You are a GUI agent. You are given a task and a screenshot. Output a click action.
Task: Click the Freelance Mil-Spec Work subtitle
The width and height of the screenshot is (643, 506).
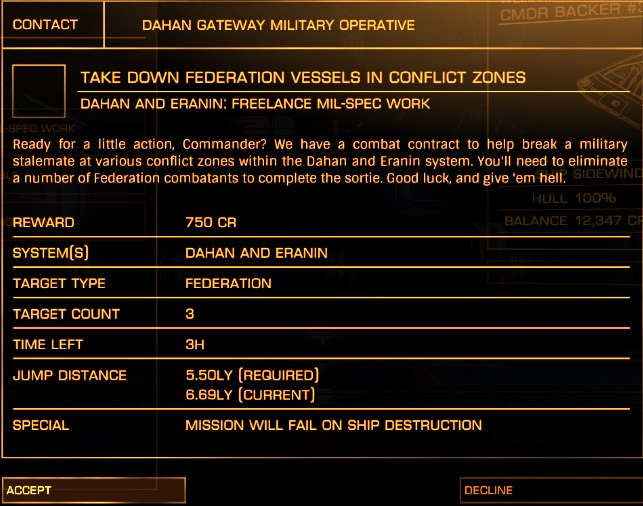[255, 103]
